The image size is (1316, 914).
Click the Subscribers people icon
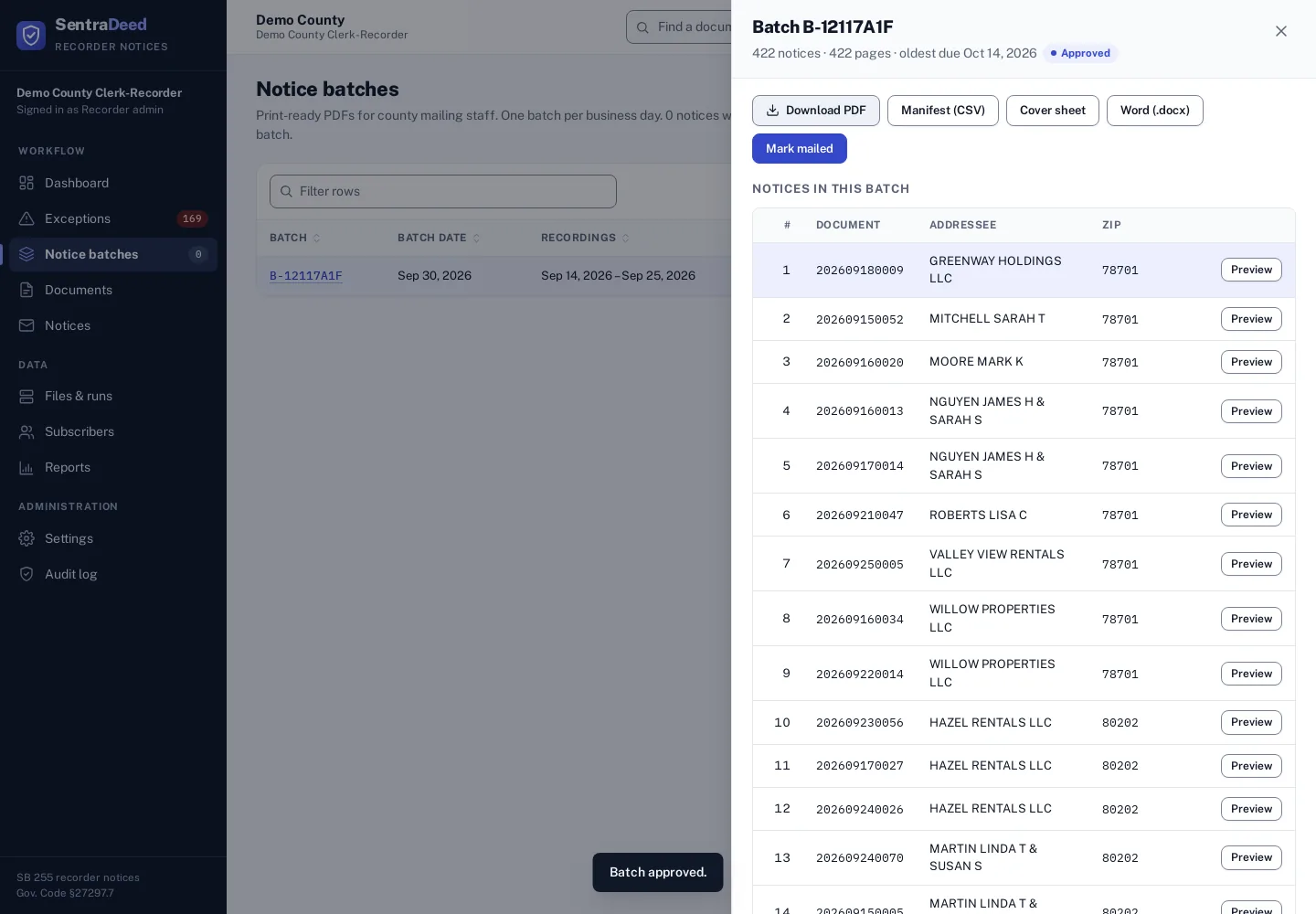coord(27,431)
